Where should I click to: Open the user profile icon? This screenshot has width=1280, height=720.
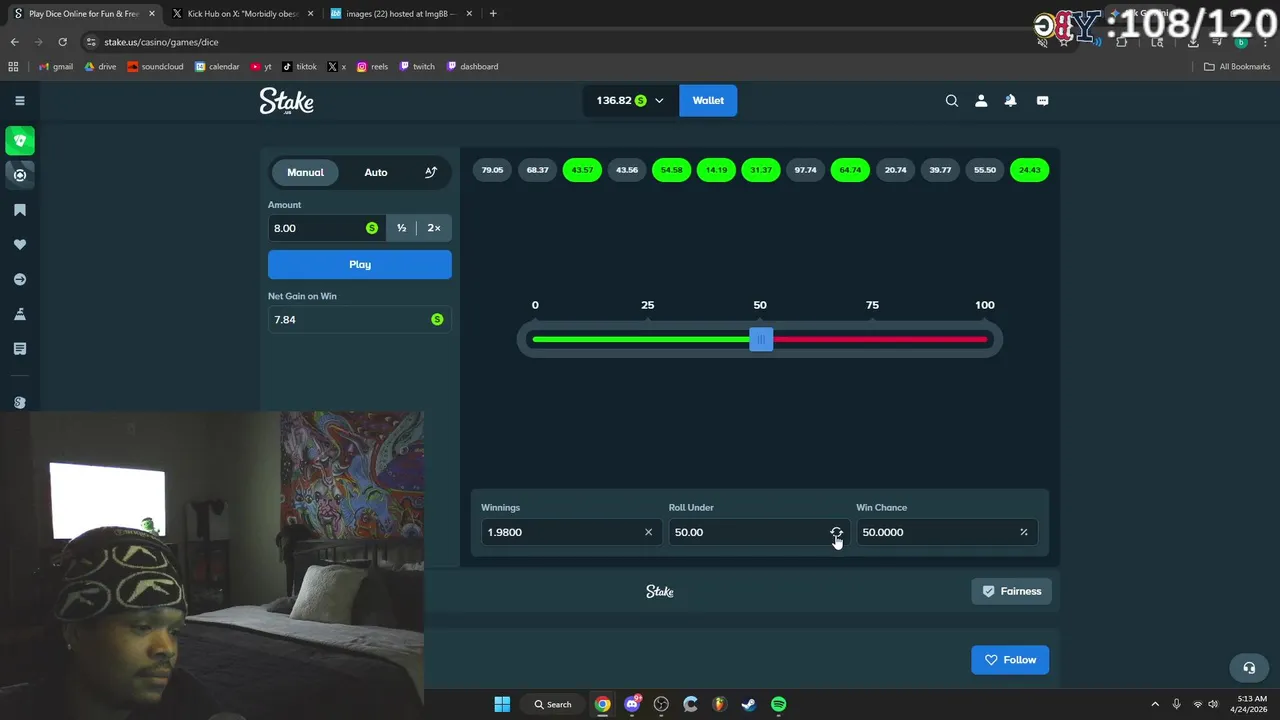click(x=981, y=100)
